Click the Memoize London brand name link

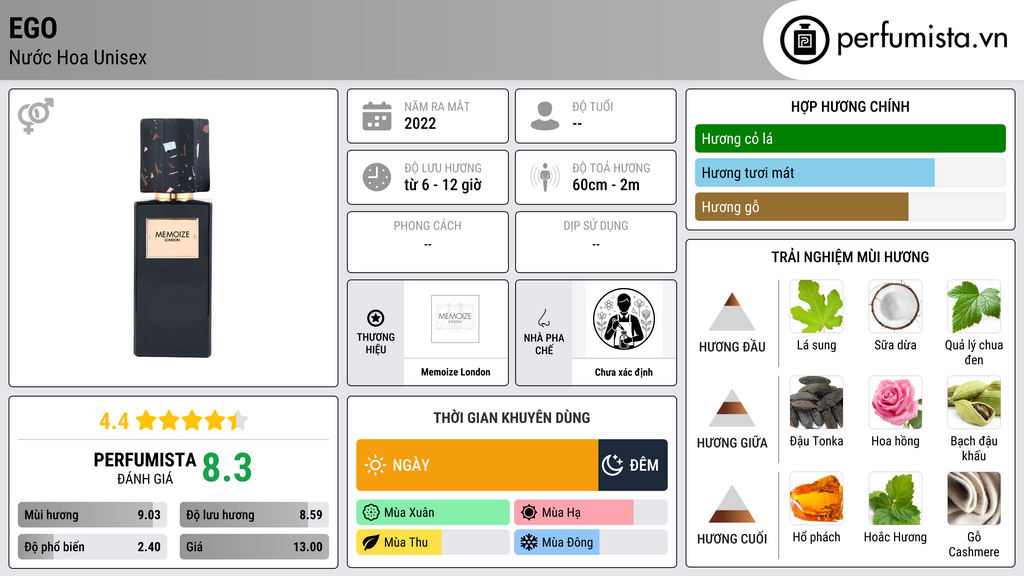point(455,372)
